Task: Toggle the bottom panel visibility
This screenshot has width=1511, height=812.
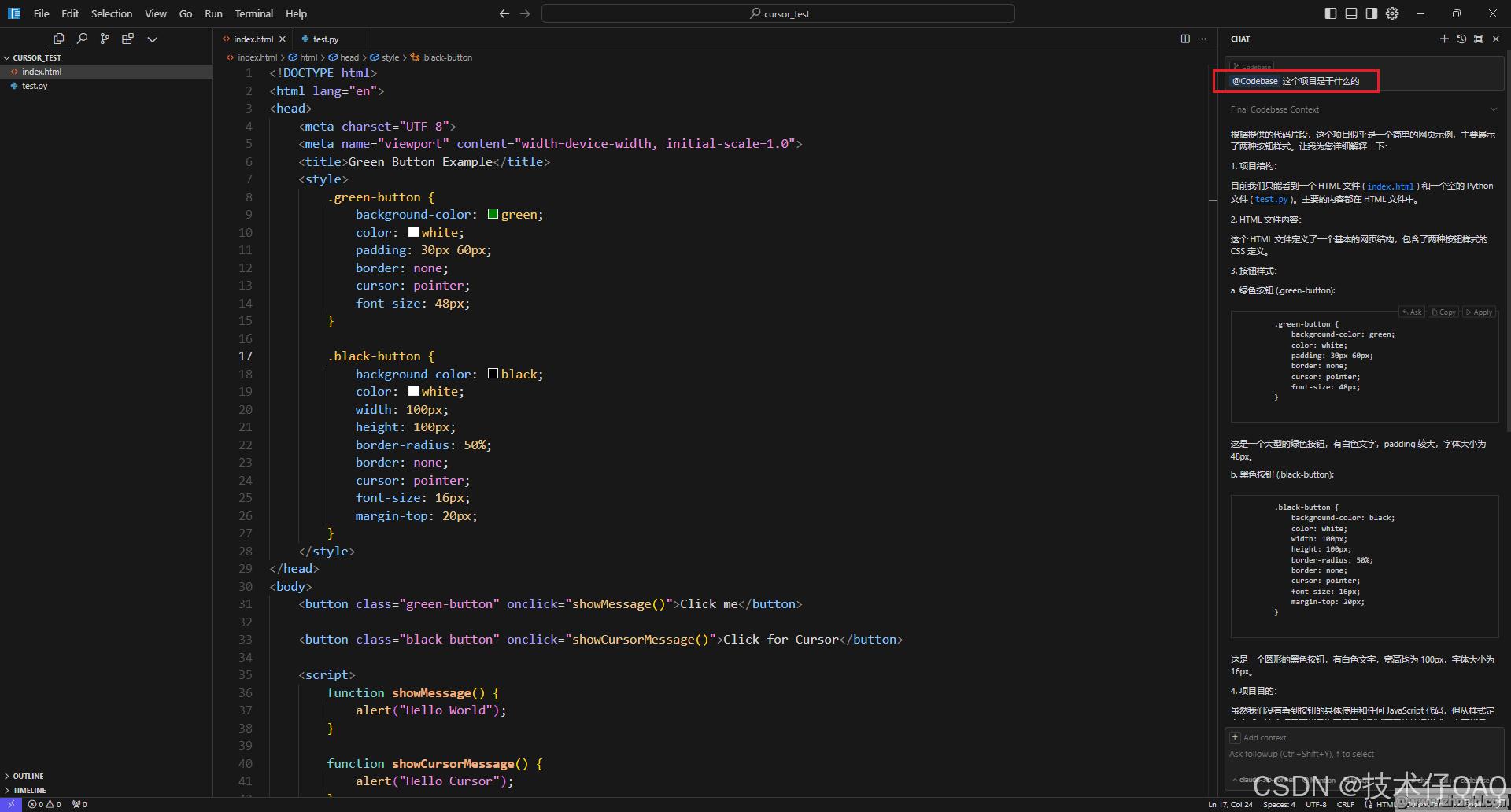Action: 1351,13
